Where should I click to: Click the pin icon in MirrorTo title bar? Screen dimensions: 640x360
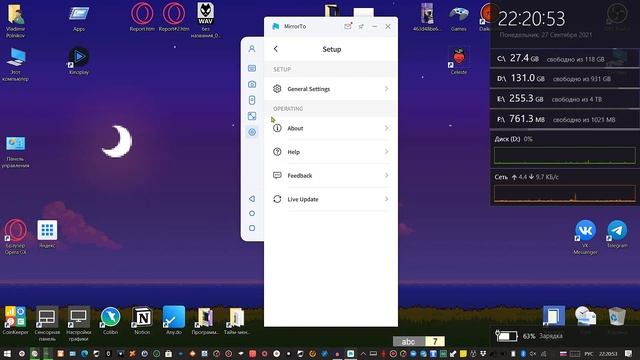361,27
